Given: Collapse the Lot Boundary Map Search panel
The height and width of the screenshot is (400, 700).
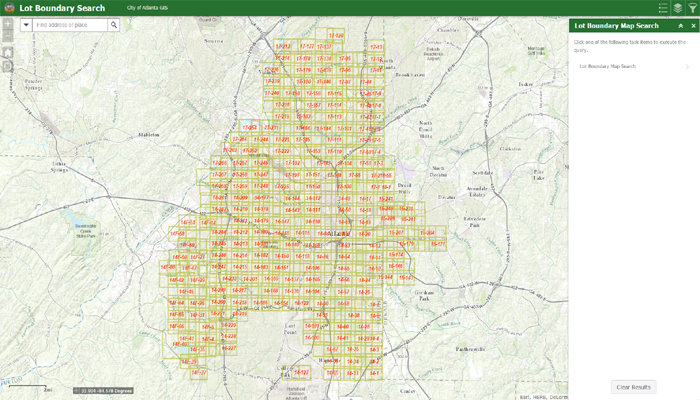Looking at the screenshot, I should (x=680, y=26).
